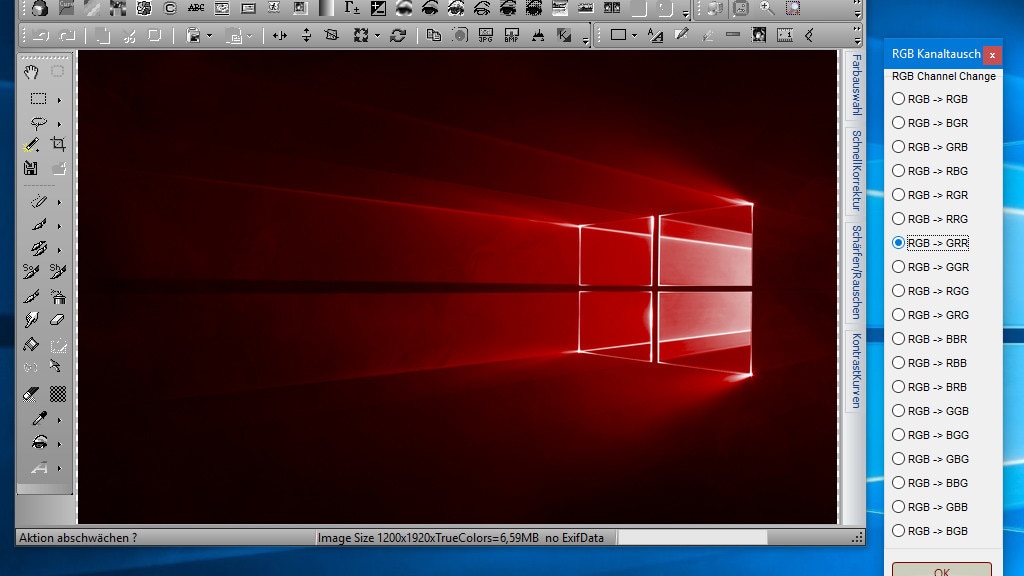Open the rectangle shape dropdown arrow

634,36
